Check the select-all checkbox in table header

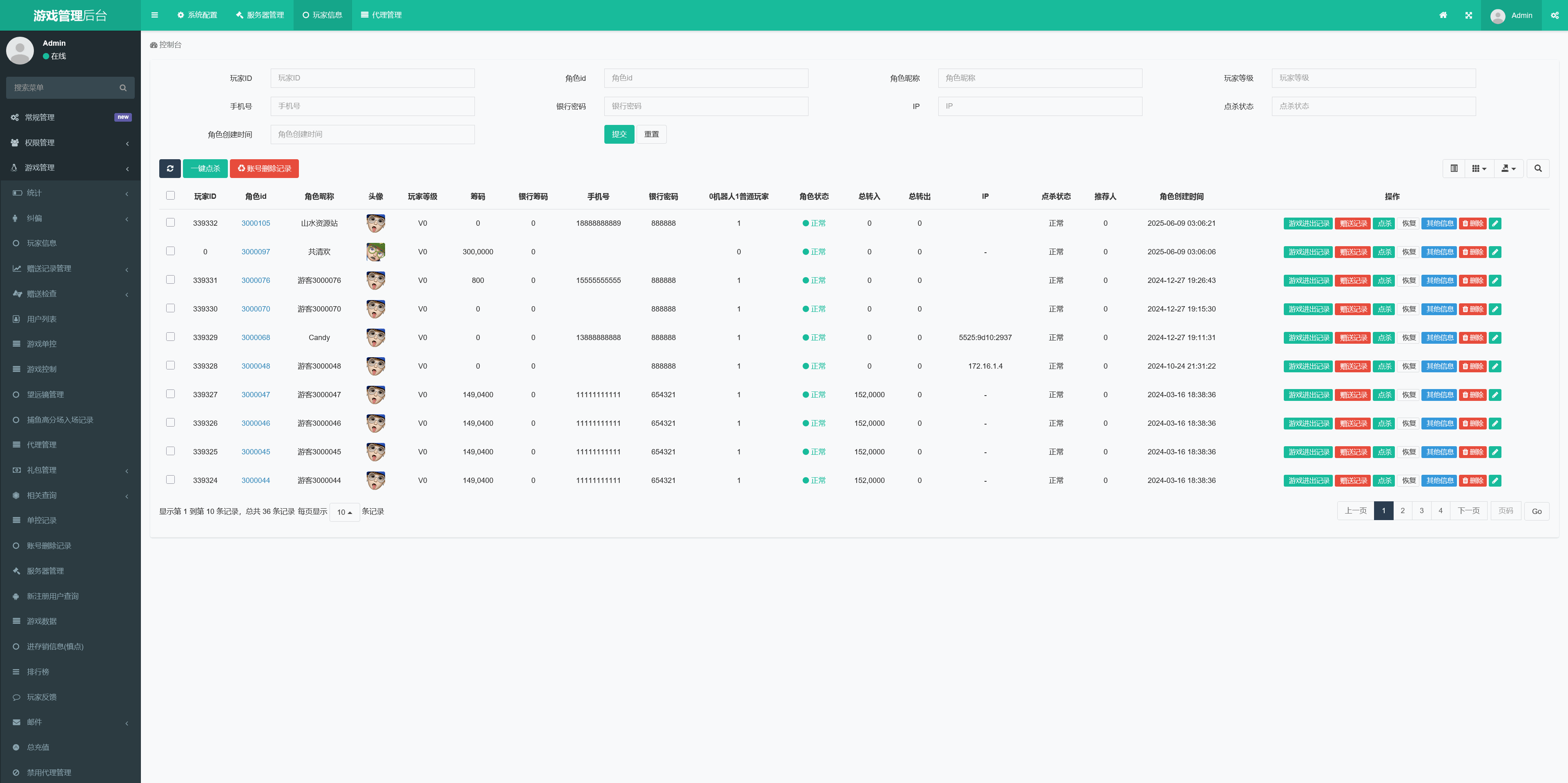(x=170, y=195)
